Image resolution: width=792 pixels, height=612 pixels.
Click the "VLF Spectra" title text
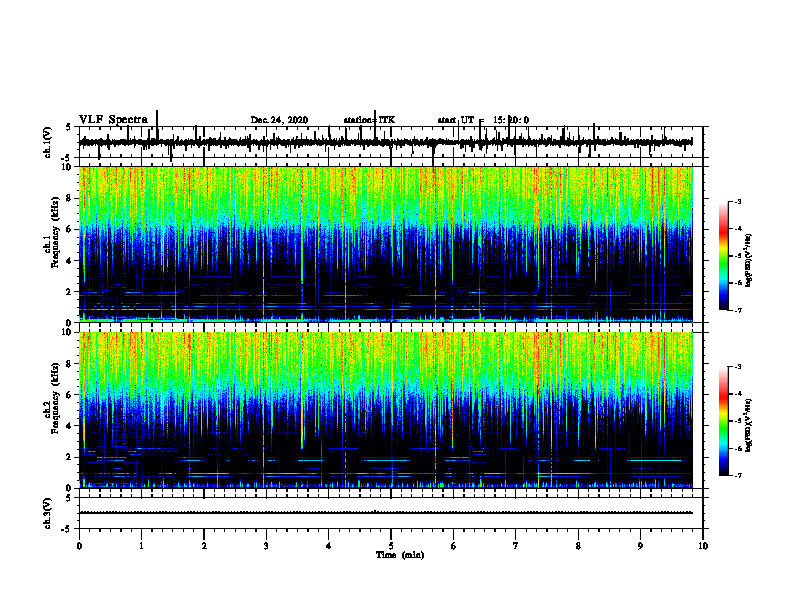coord(113,120)
